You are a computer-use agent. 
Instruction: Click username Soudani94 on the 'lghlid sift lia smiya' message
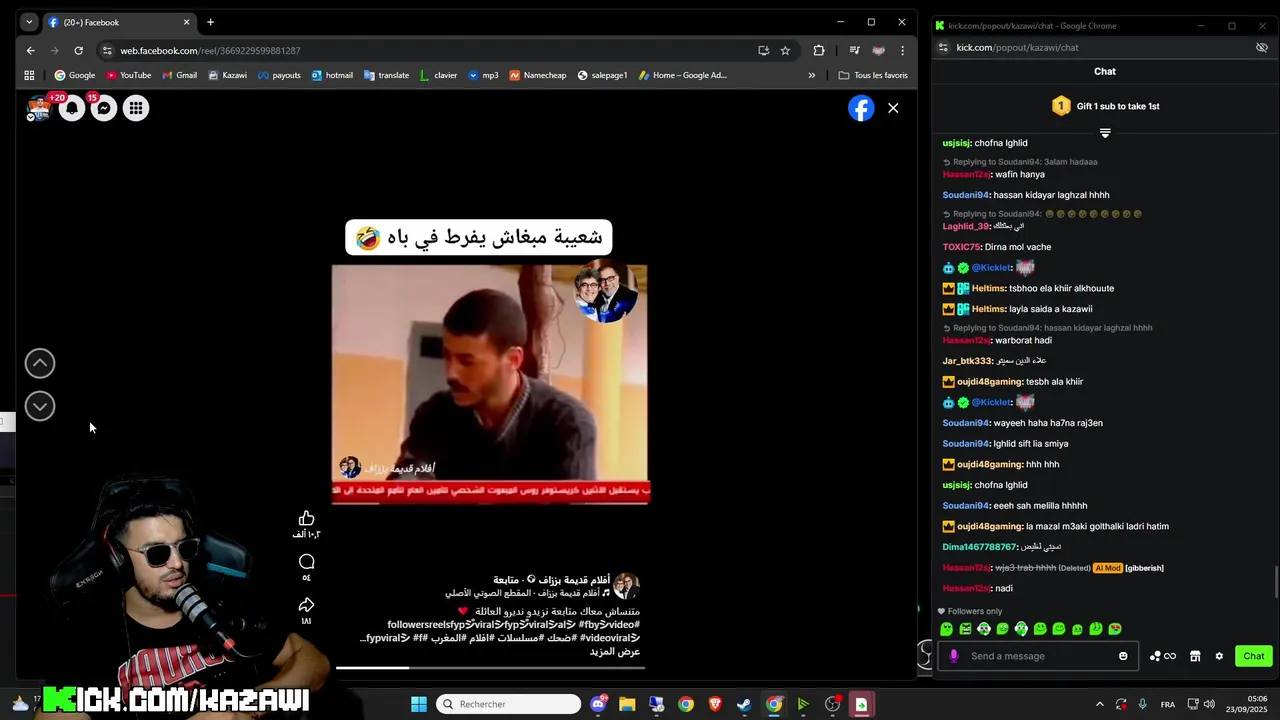tap(965, 443)
